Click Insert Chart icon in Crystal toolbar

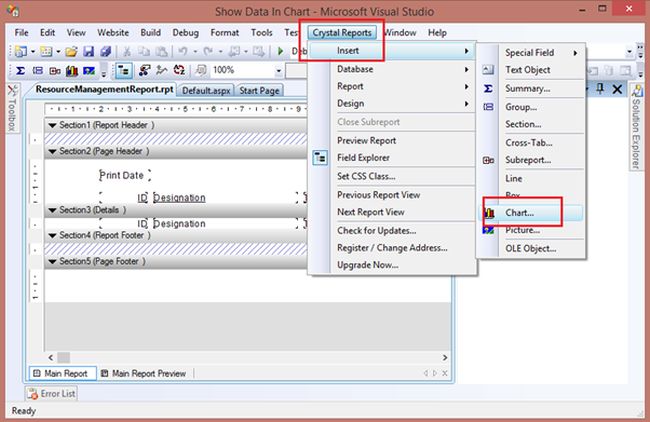point(72,71)
